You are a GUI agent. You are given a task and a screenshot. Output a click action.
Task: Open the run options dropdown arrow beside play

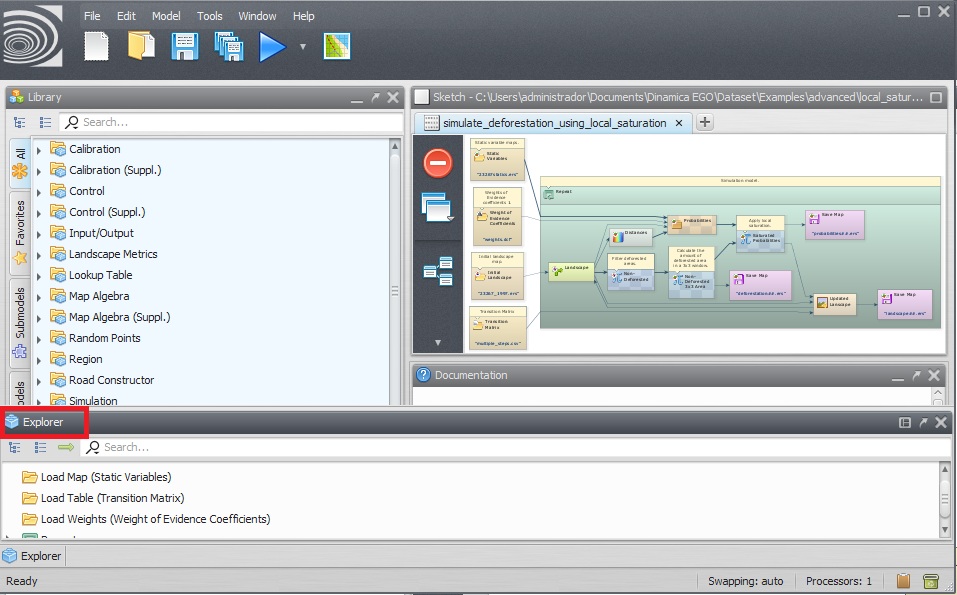302,47
